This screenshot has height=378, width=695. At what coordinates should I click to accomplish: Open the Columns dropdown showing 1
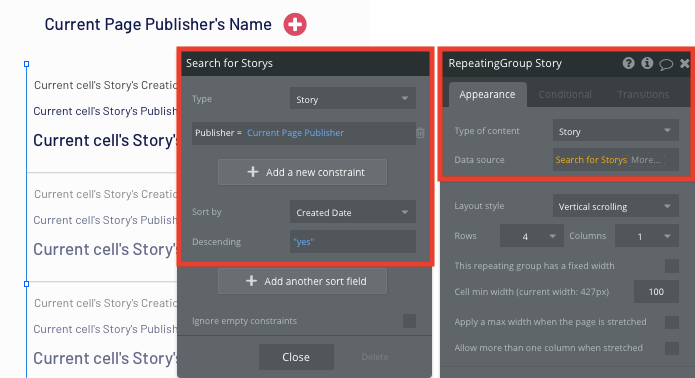coord(647,236)
